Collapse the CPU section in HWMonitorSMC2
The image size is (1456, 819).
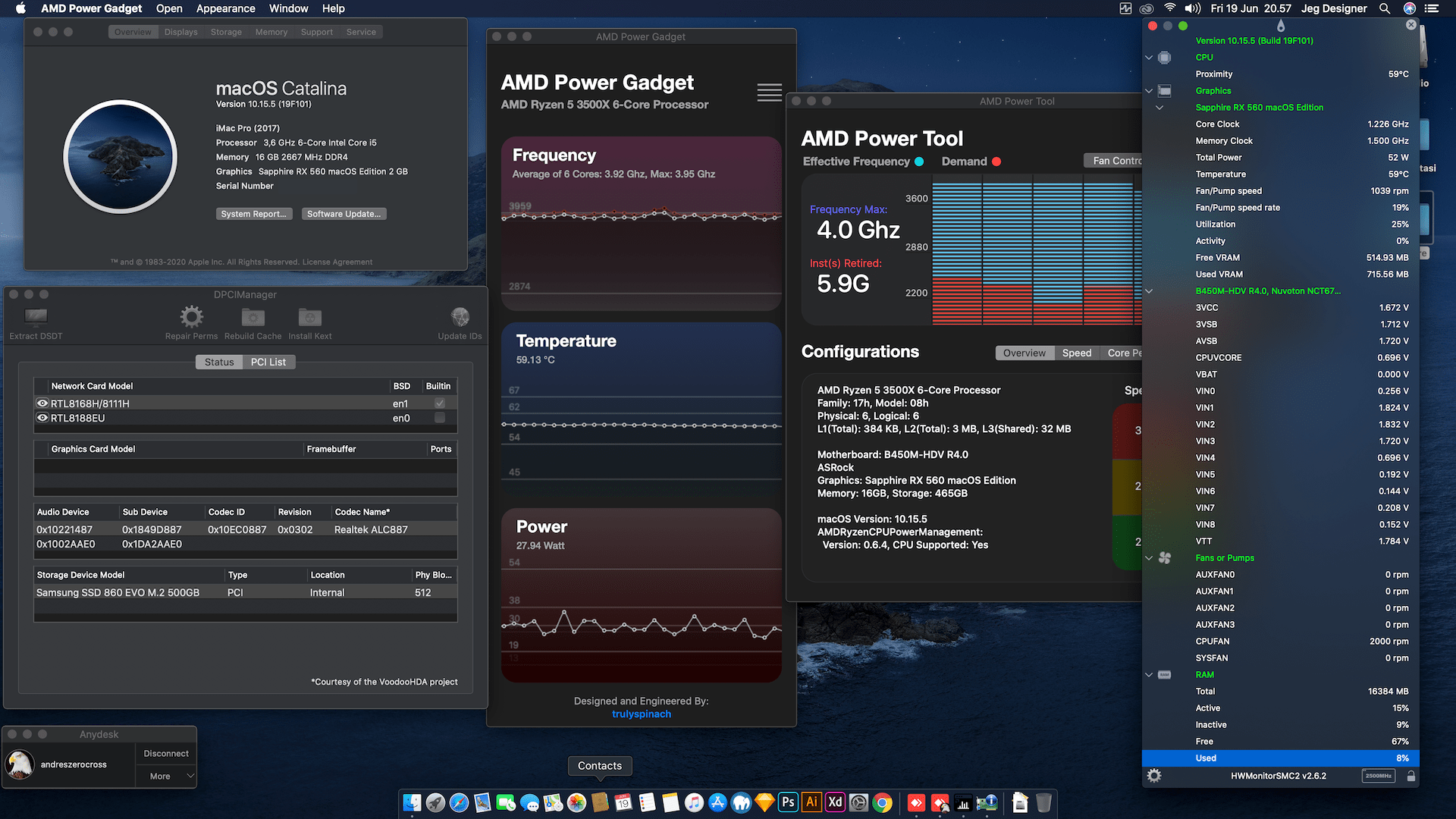click(x=1149, y=58)
